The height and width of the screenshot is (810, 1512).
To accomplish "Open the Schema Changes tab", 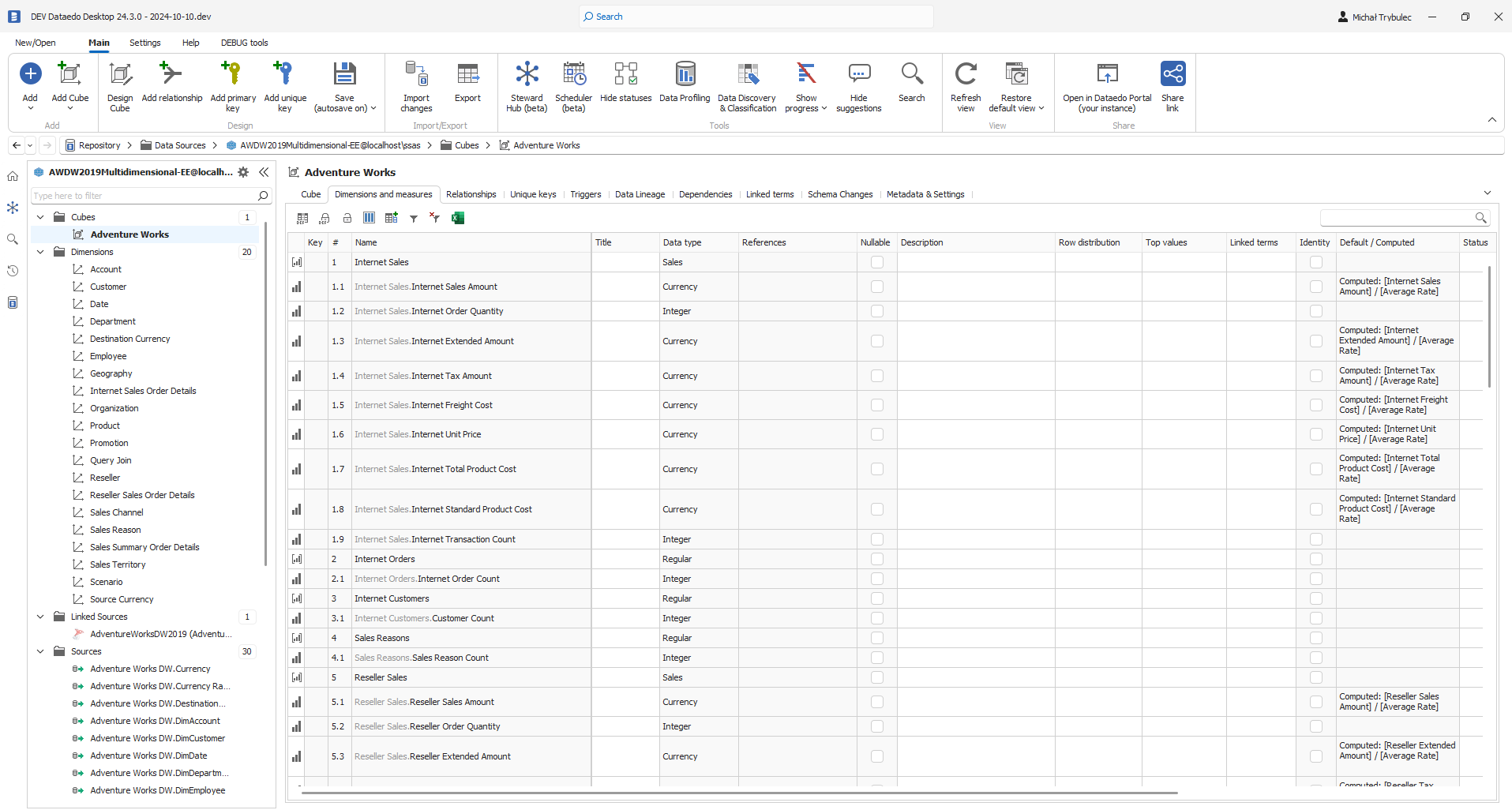I will click(x=840, y=194).
